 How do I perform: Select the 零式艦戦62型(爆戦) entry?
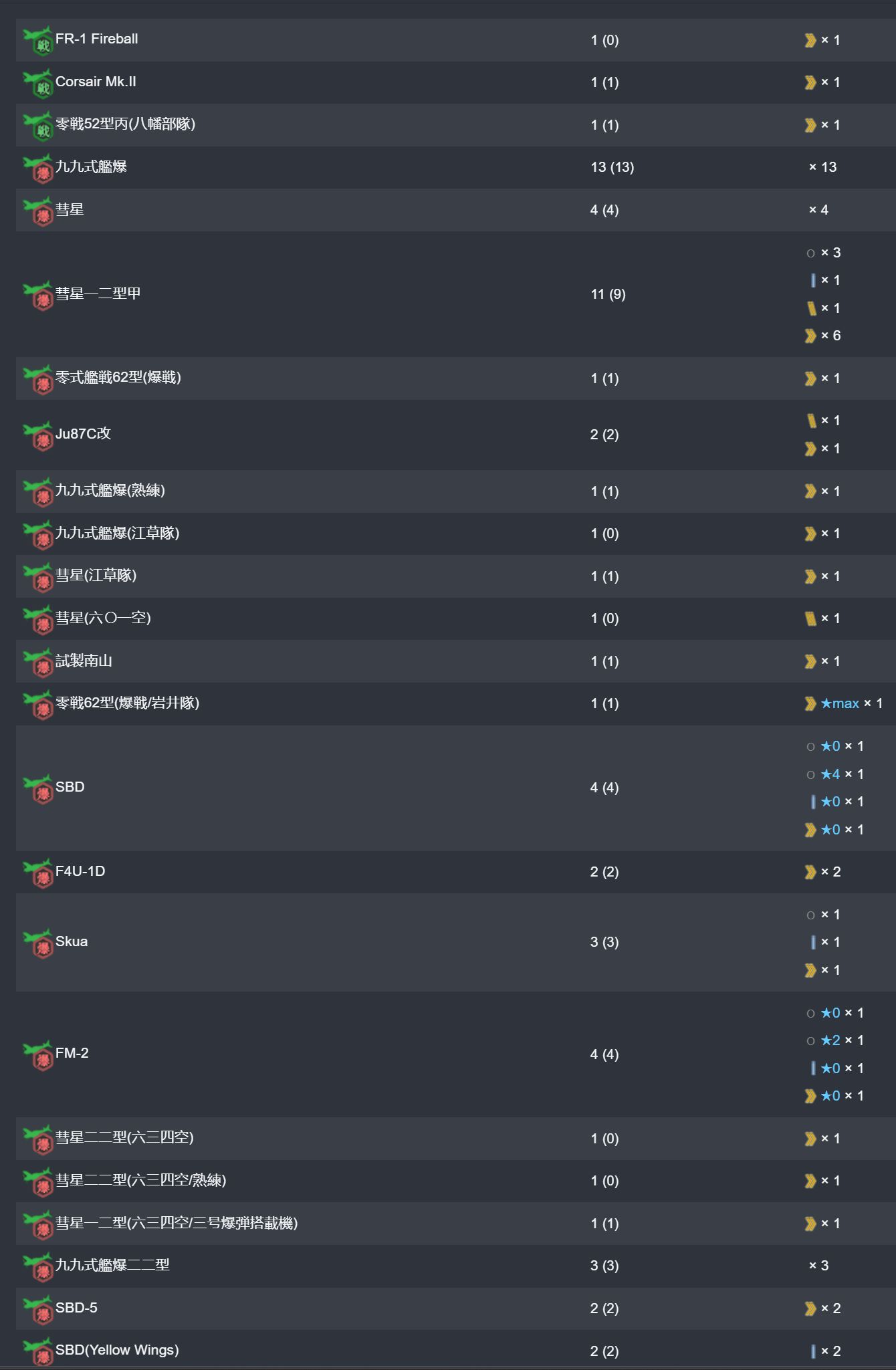[x=118, y=378]
